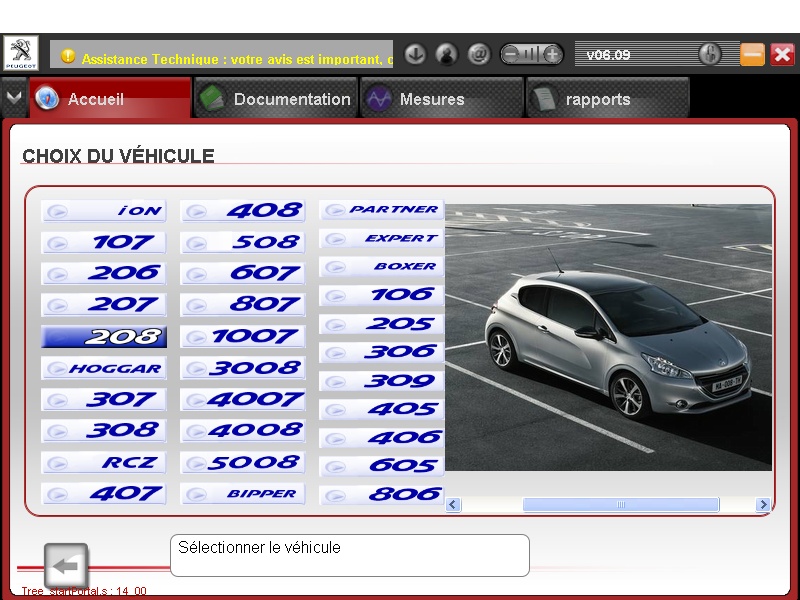
Task: Open the Documentation tab
Action: [x=276, y=98]
